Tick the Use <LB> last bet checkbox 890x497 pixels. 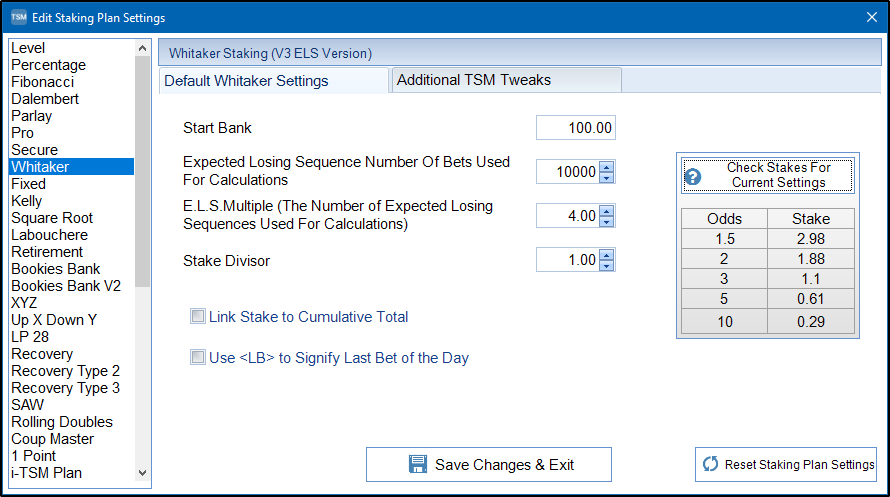point(198,357)
